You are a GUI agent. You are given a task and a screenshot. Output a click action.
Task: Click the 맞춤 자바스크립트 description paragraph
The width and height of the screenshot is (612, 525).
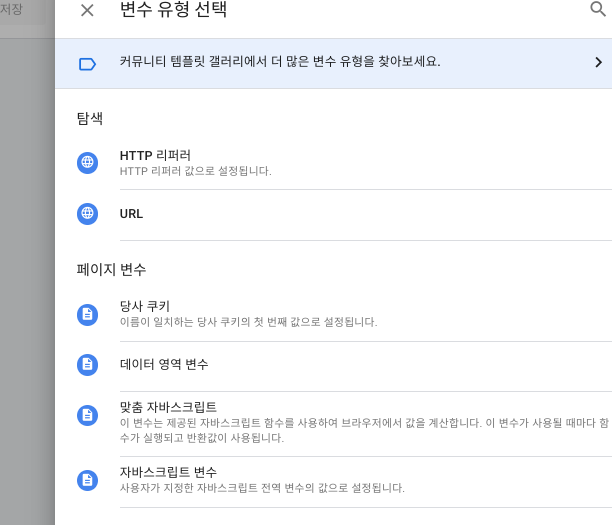coord(364,430)
